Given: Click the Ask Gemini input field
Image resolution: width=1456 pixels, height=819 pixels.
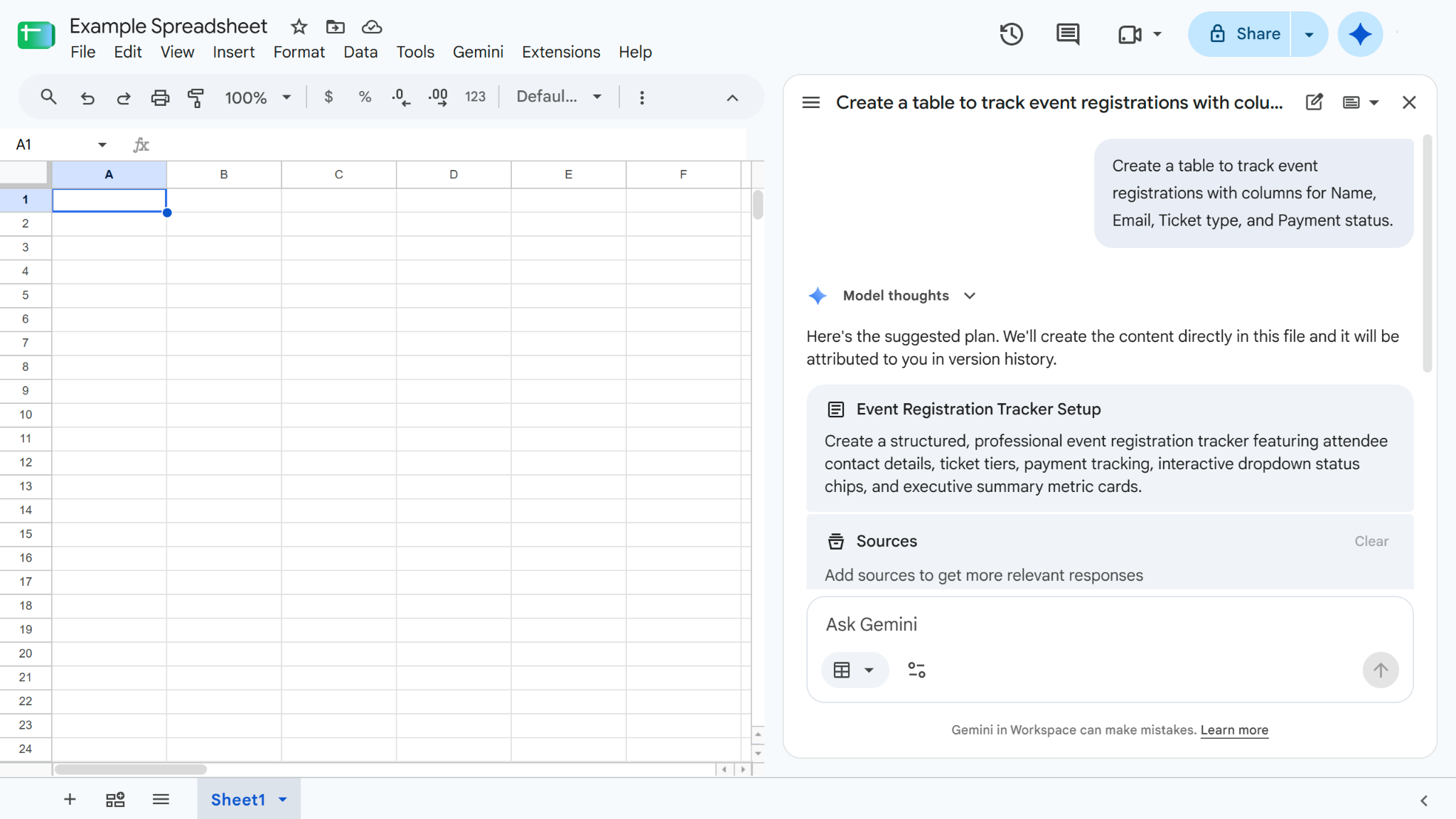Looking at the screenshot, I should click(1109, 624).
